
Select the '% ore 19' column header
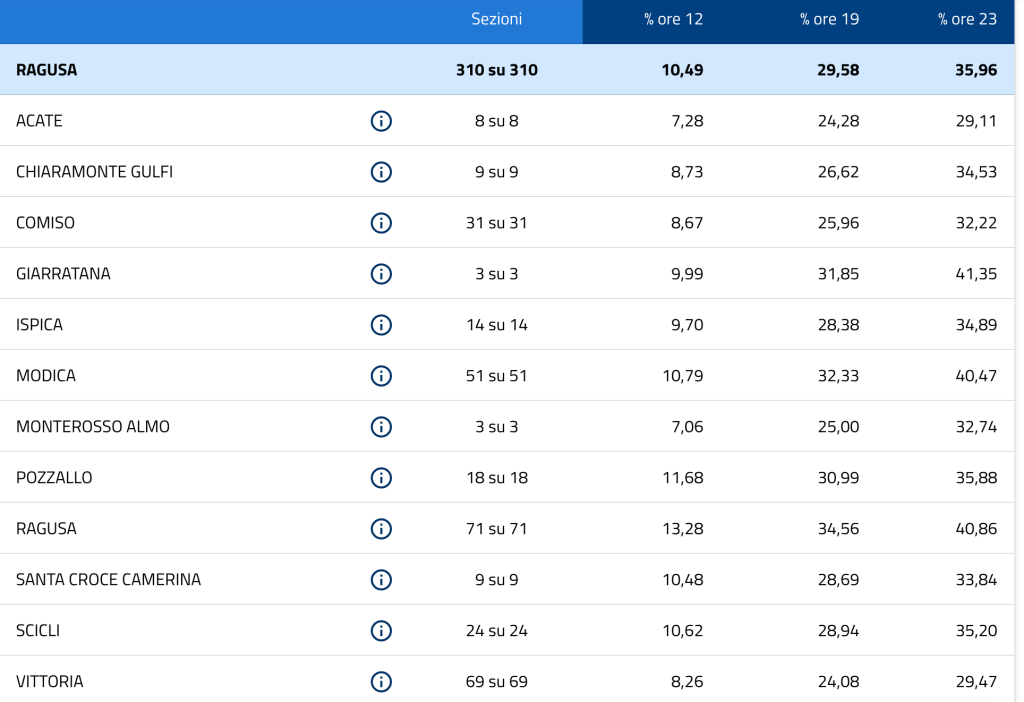829,20
